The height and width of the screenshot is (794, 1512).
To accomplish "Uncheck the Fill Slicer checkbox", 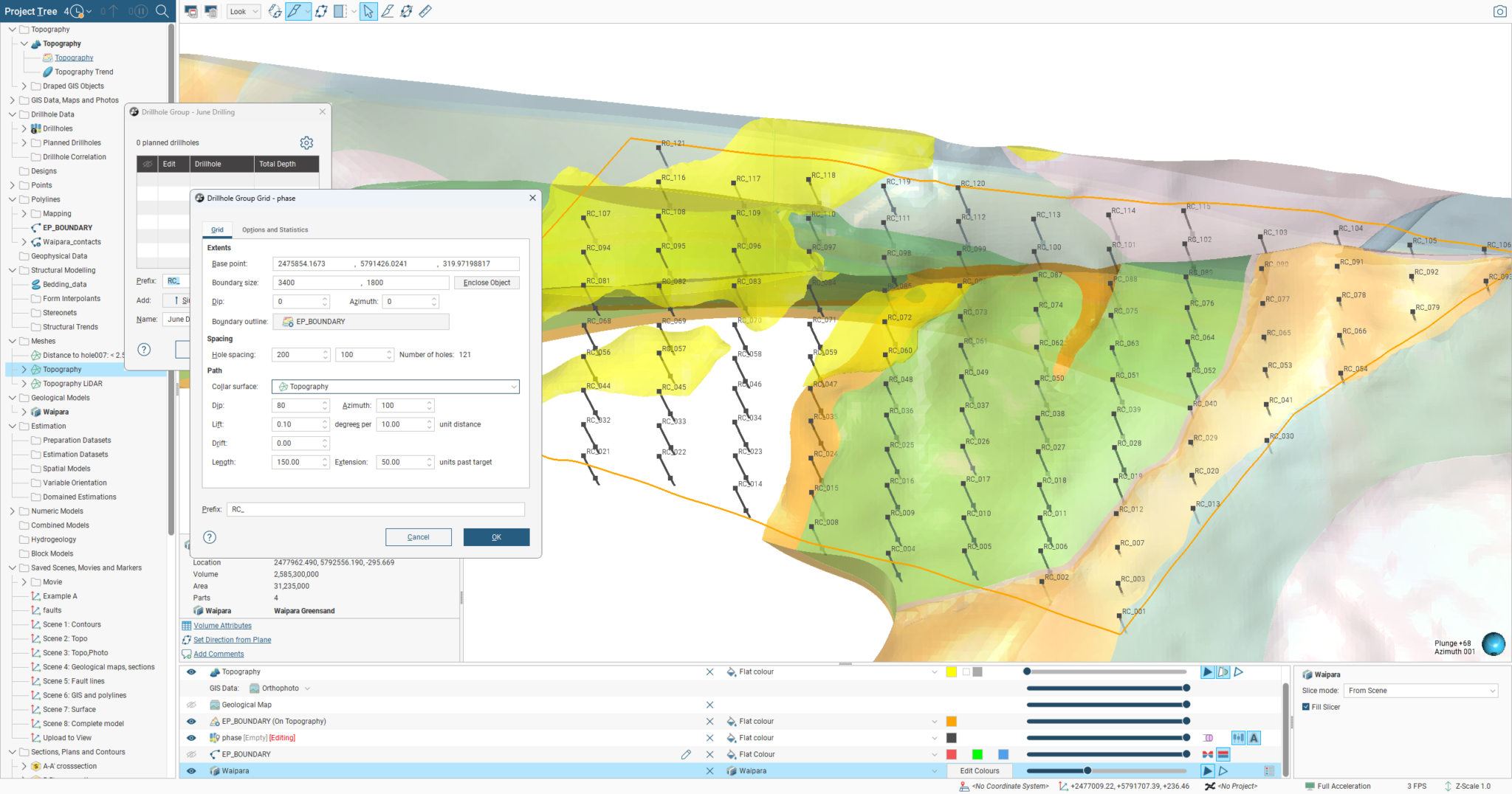I will coord(1306,707).
